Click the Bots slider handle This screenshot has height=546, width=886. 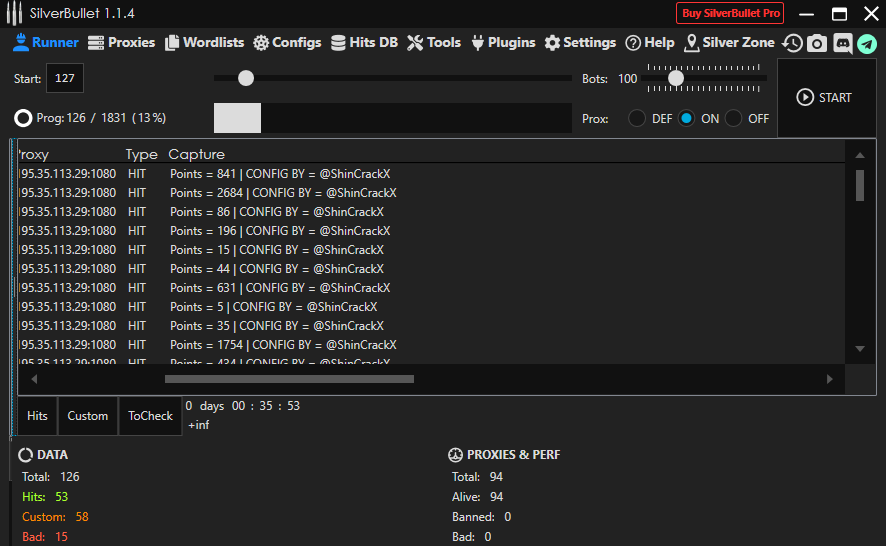pyautogui.click(x=676, y=78)
